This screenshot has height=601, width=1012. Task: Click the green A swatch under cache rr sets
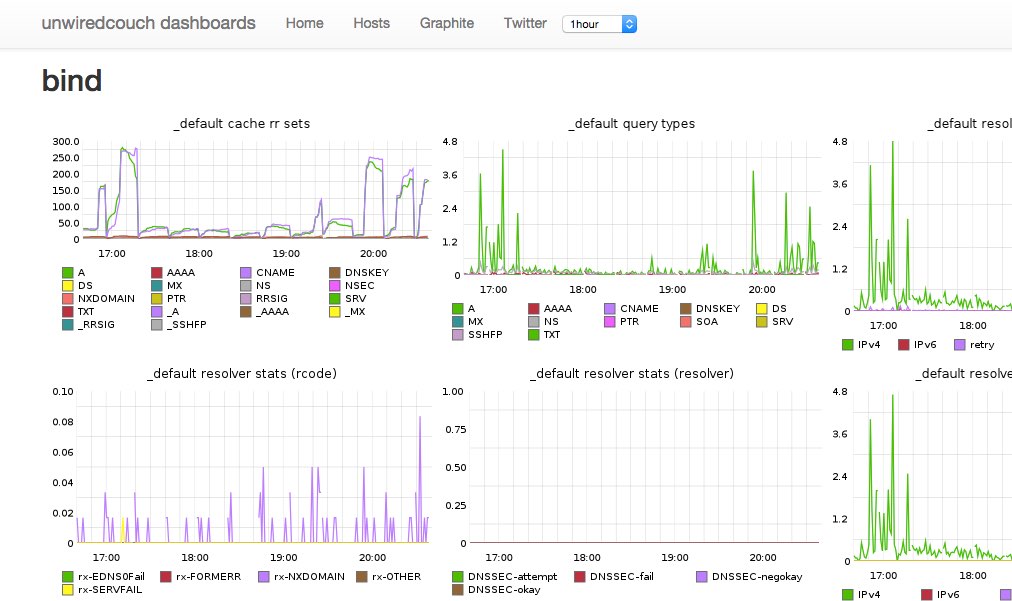68,272
